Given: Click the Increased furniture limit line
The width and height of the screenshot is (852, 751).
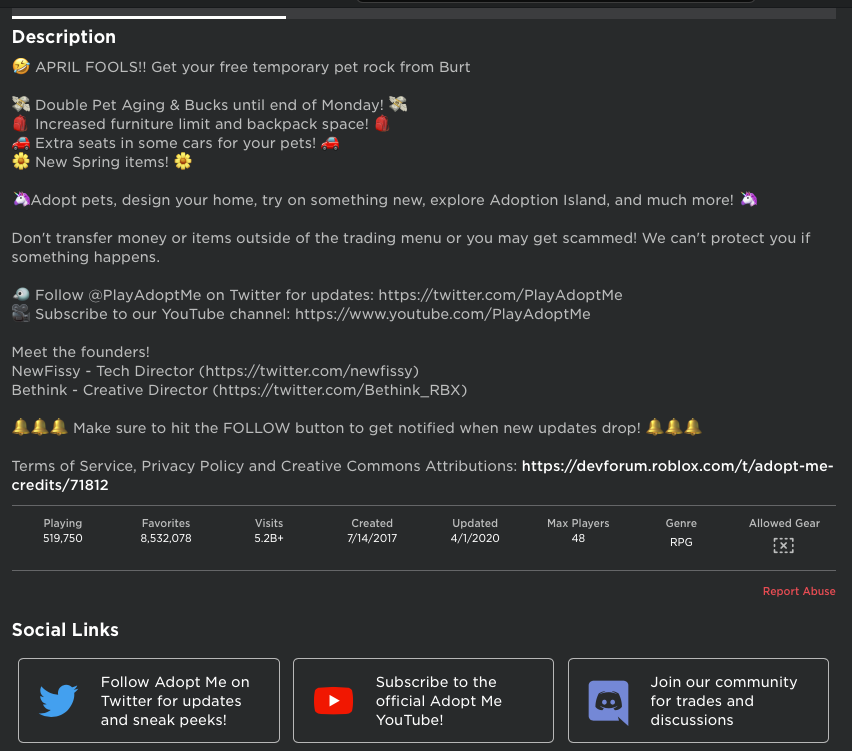Looking at the screenshot, I should click(x=201, y=124).
